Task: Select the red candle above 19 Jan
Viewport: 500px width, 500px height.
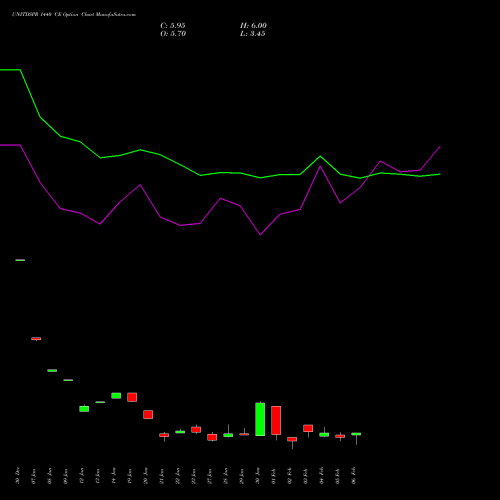Action: coord(132,397)
